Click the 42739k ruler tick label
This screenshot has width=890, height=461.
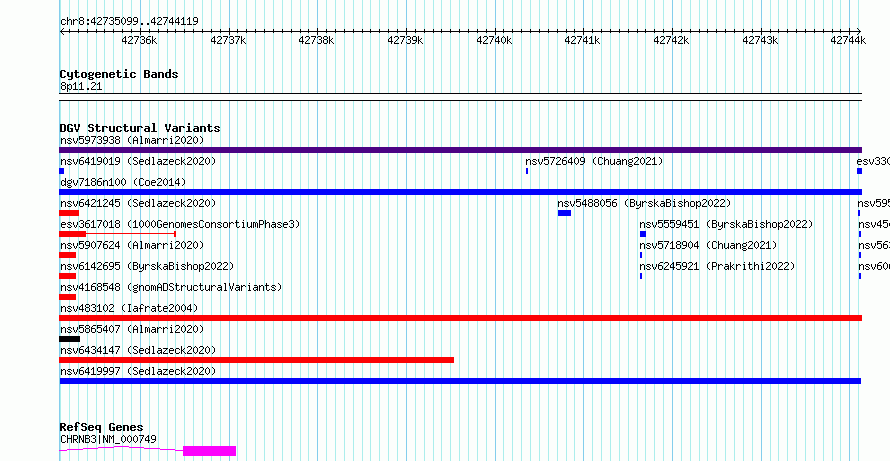point(405,40)
